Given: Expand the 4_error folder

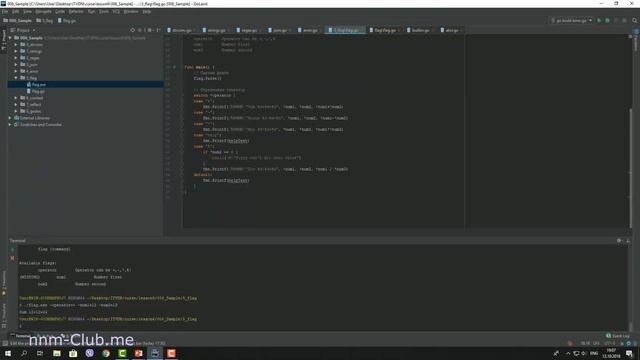Looking at the screenshot, I should coord(16,71).
